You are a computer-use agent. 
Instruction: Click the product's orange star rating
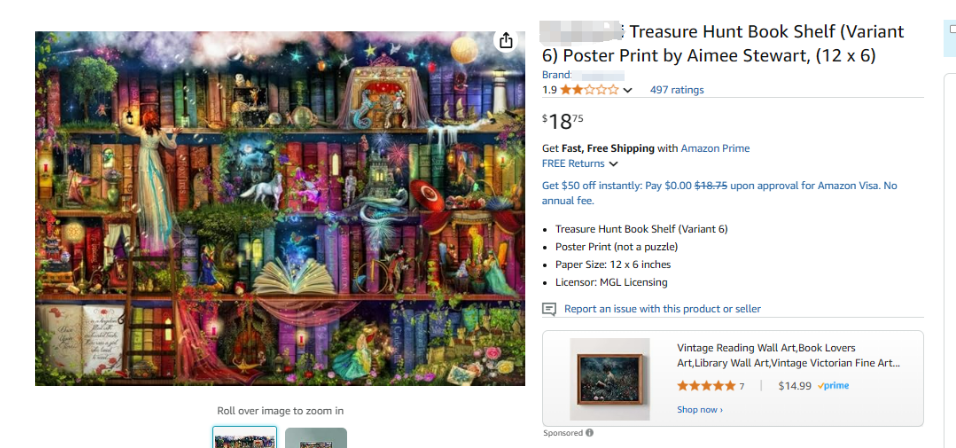(589, 90)
